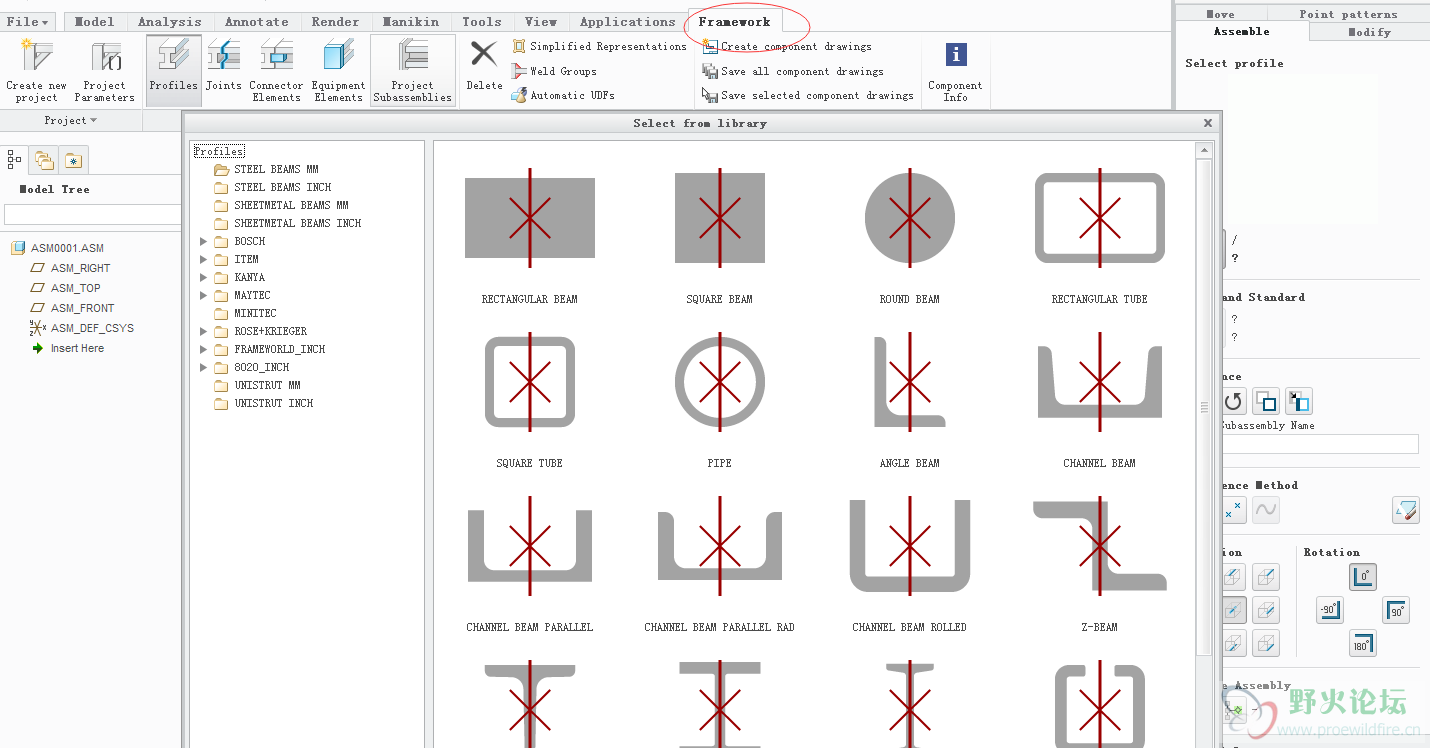Click Save selected component drawings
The width and height of the screenshot is (1430, 748).
808,95
